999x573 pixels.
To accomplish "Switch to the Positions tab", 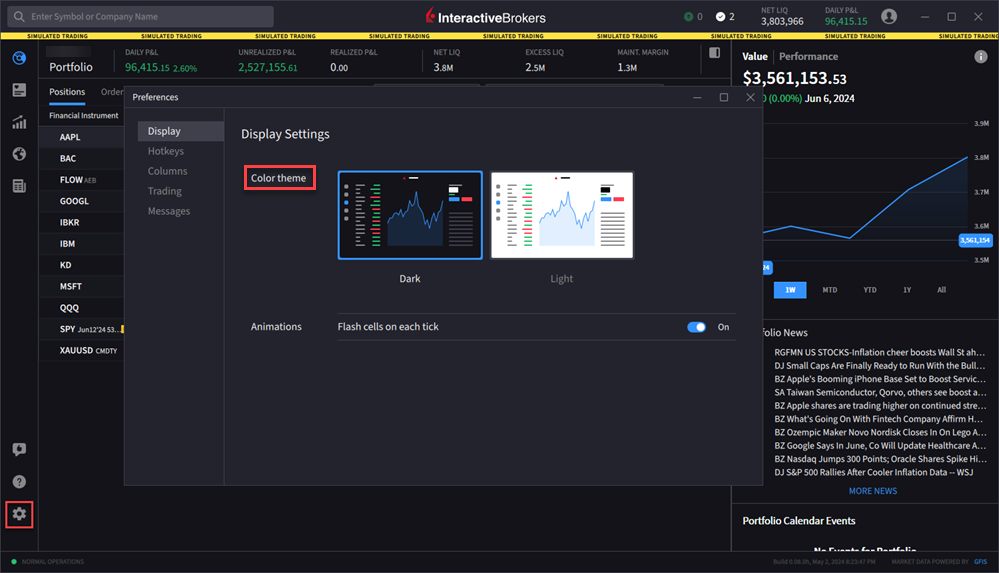I will [67, 92].
